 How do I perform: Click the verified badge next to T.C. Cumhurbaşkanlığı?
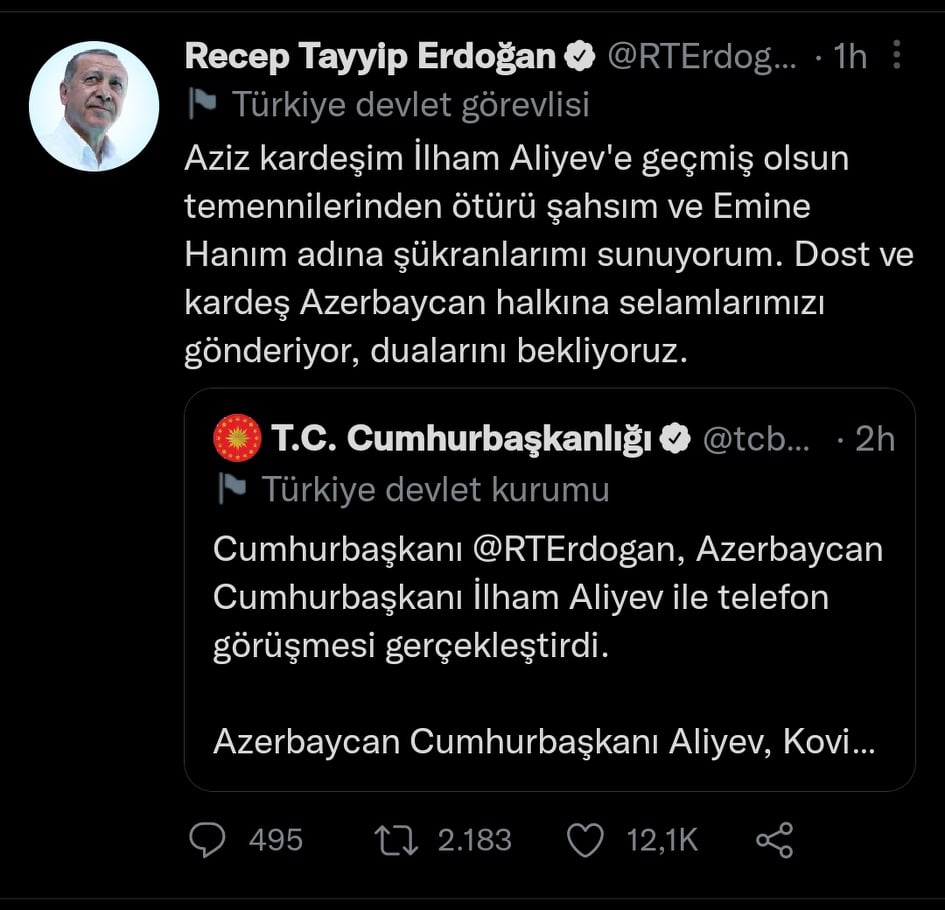click(676, 439)
